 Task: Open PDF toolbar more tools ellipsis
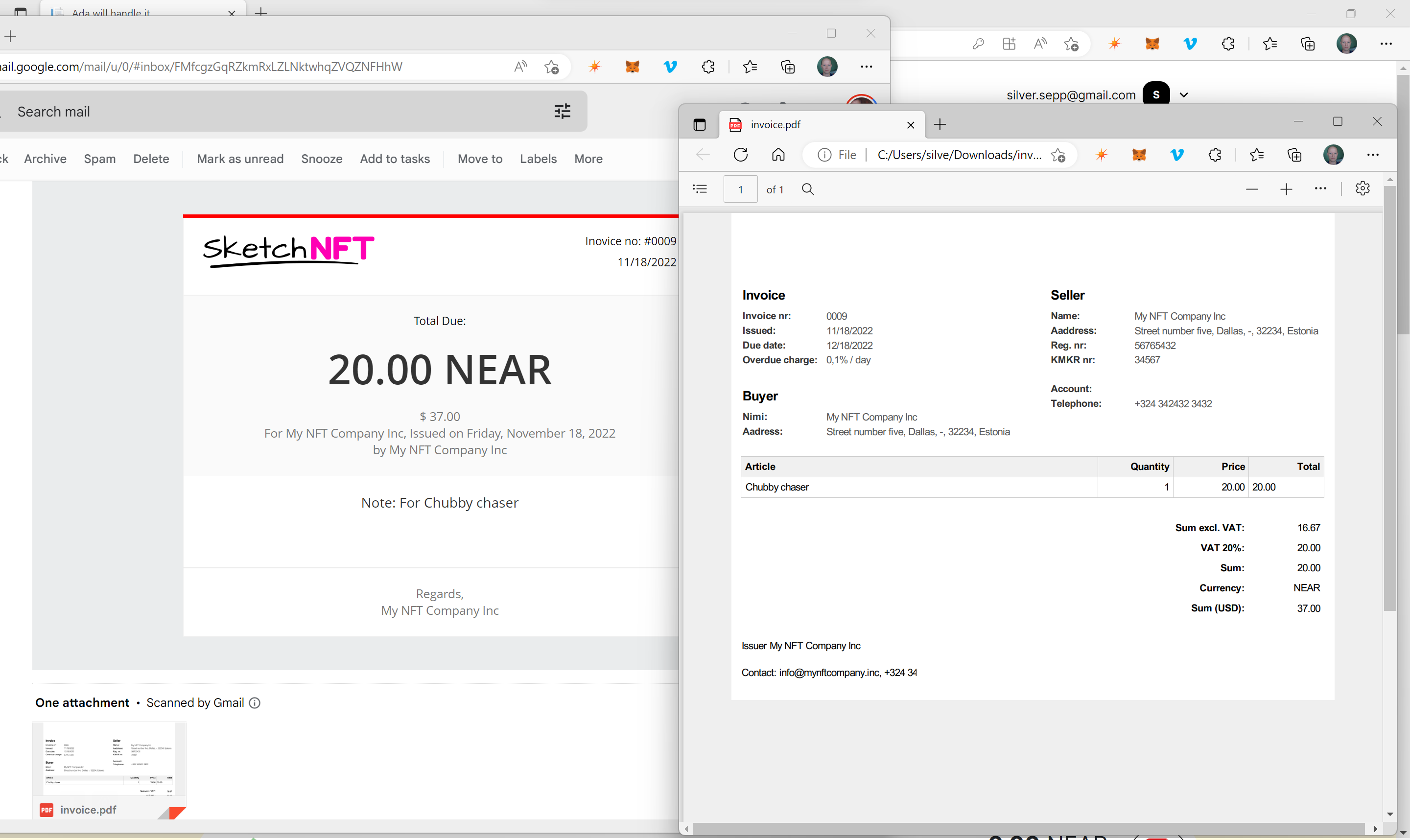[1320, 188]
